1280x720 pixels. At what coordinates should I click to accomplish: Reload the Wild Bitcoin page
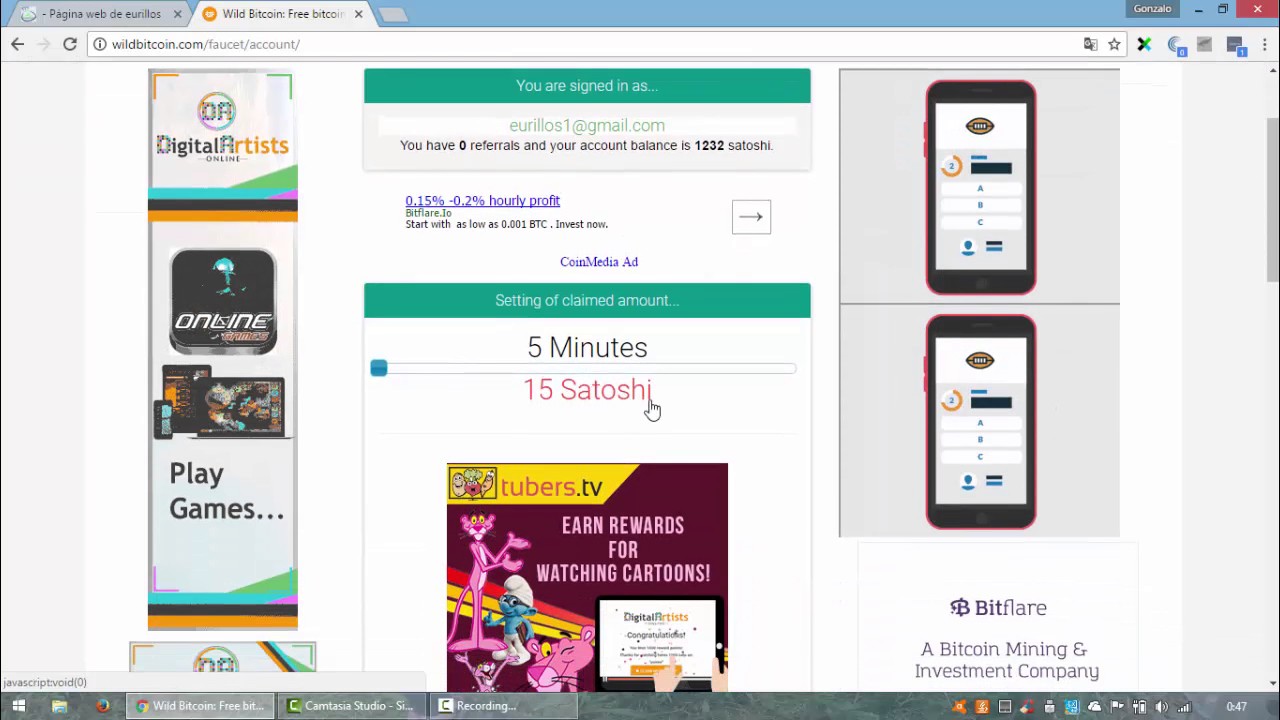(x=70, y=44)
